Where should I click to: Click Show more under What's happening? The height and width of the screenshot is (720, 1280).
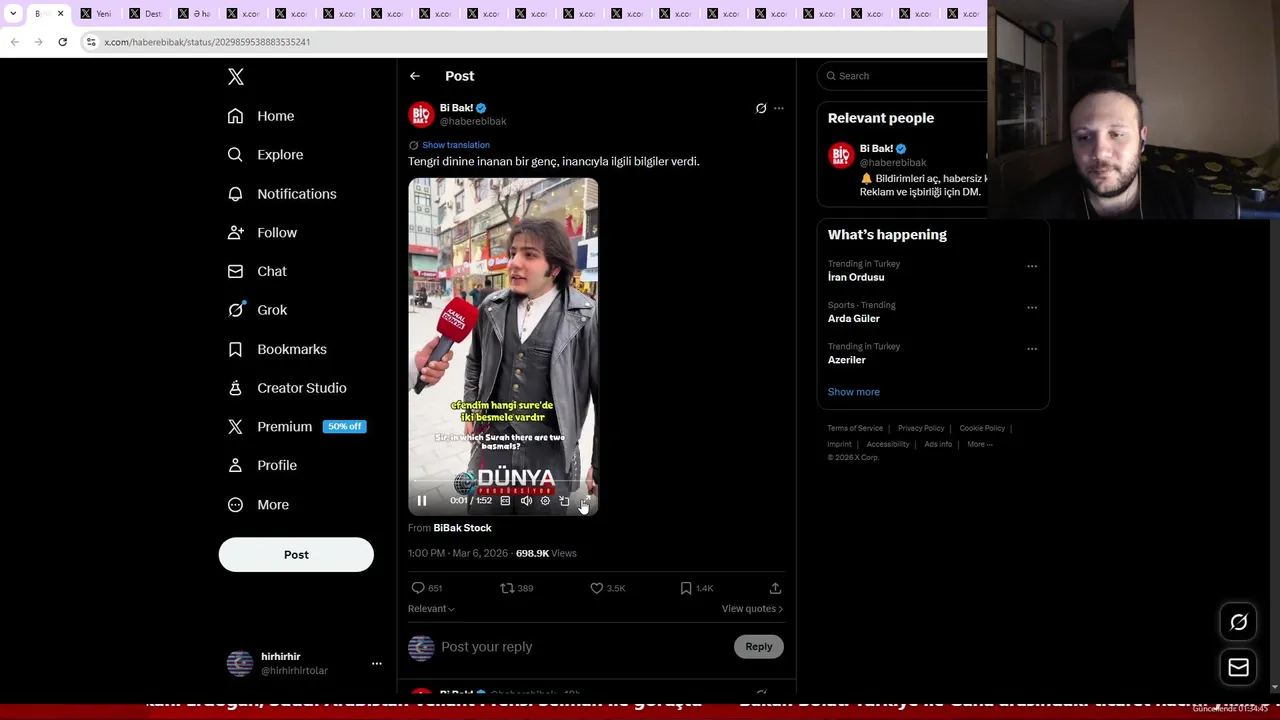click(x=854, y=392)
